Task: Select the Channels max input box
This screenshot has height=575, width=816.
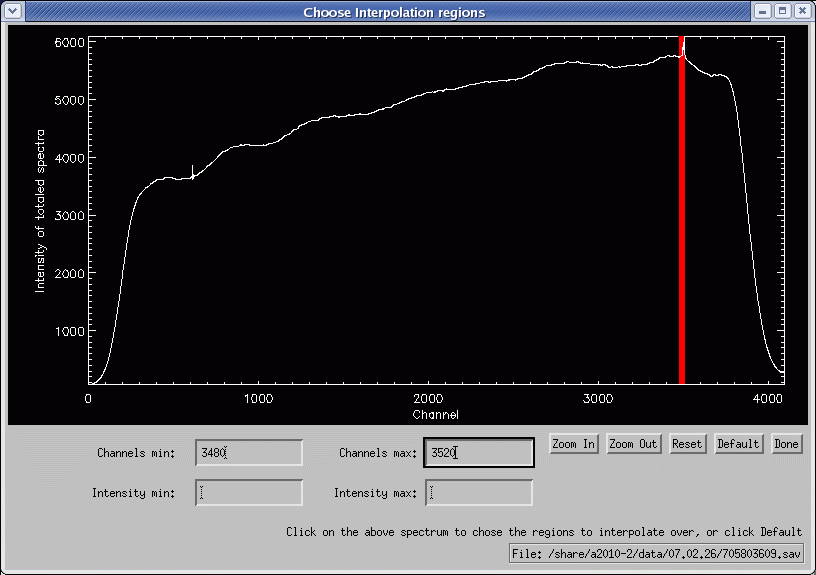Action: (x=479, y=453)
